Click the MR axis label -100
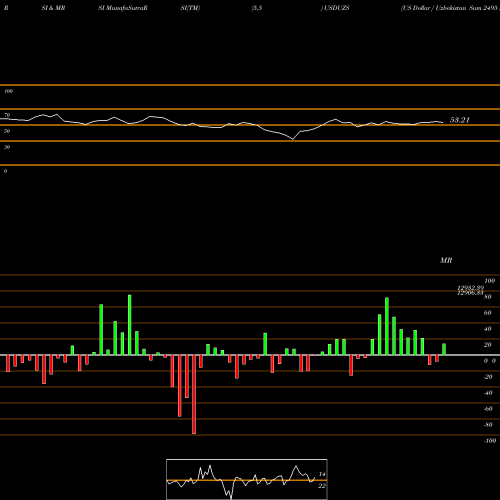Viewport: 500px width, 500px height. [x=489, y=441]
